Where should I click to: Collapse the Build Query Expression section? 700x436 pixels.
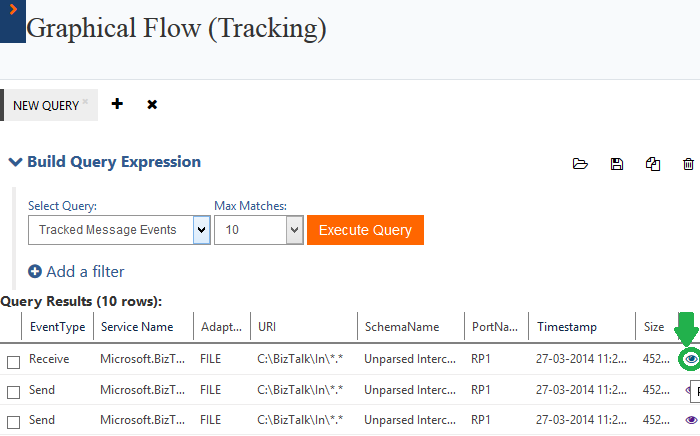pos(15,162)
